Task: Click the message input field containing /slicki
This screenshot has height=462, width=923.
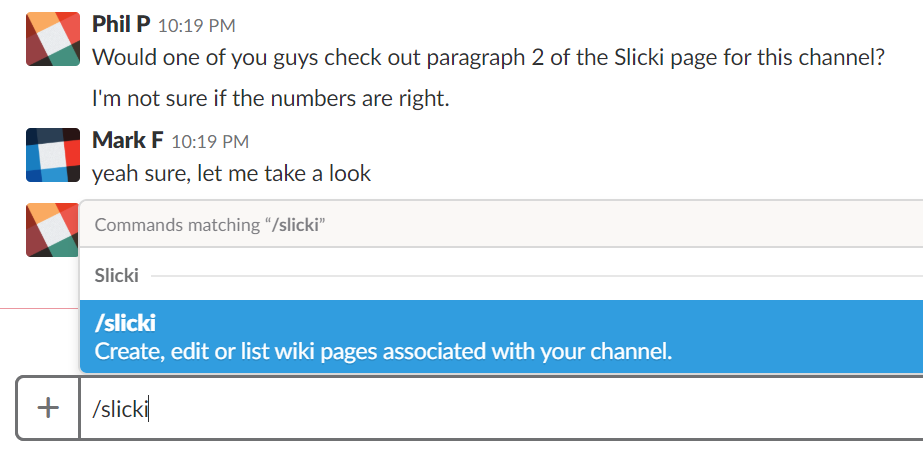Action: click(x=501, y=408)
